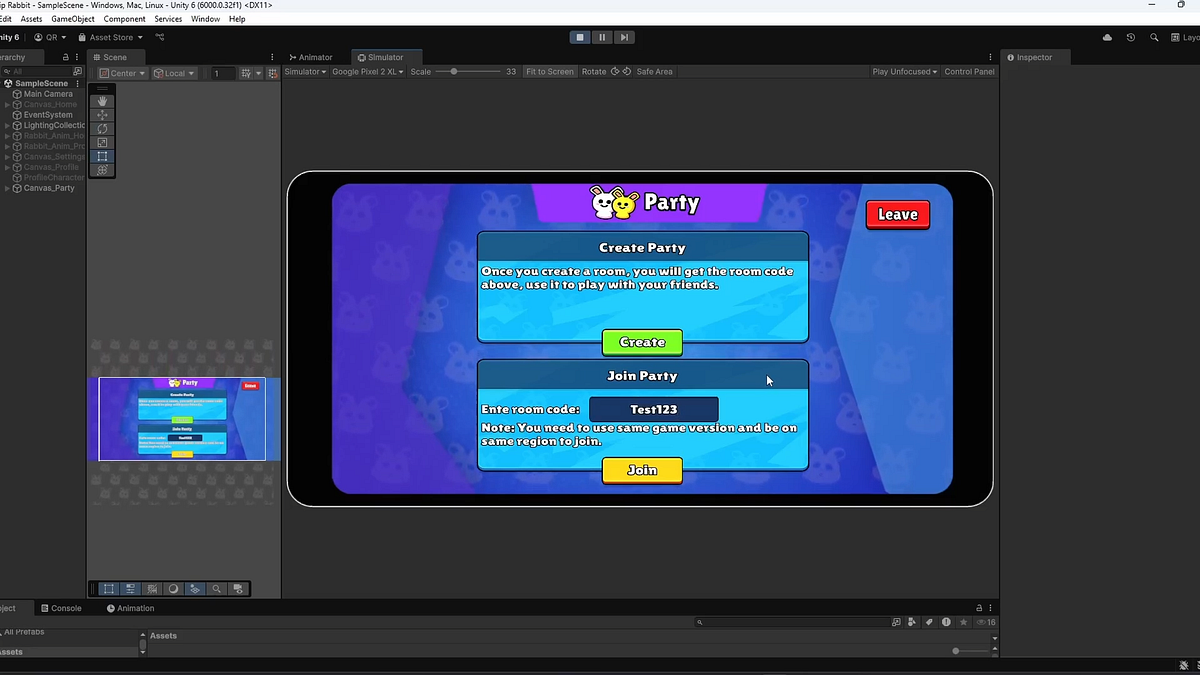Select the Rotate tool
1200x675 pixels.
102,128
